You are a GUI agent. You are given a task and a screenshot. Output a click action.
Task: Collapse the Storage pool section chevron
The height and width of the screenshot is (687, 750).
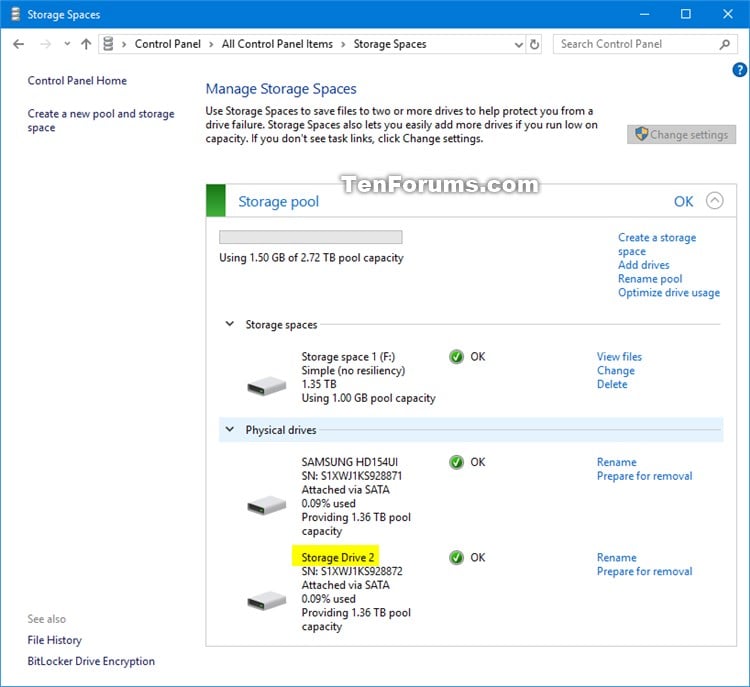click(714, 201)
